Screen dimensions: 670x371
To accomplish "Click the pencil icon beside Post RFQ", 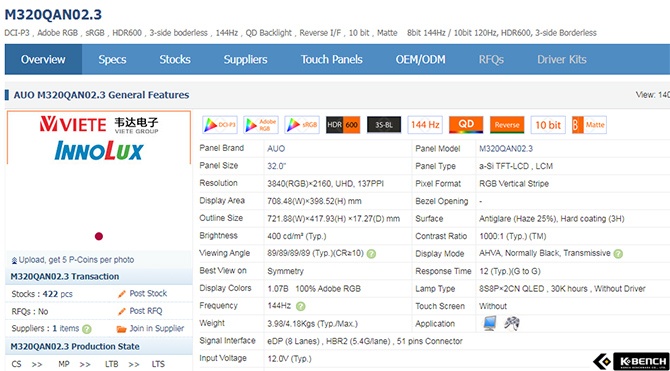I will coord(122,312).
